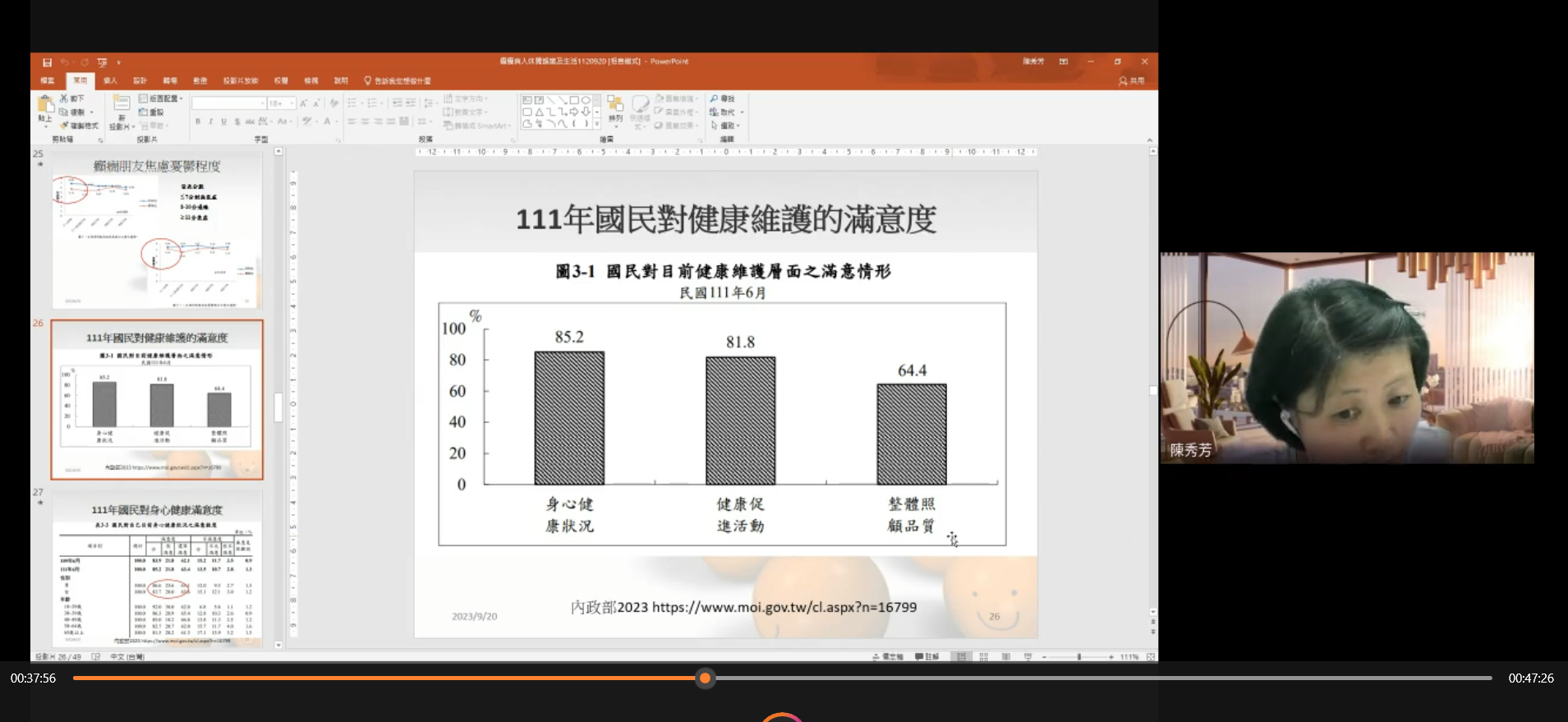
Task: Click the Decrease Indent icon
Action: pos(398,103)
